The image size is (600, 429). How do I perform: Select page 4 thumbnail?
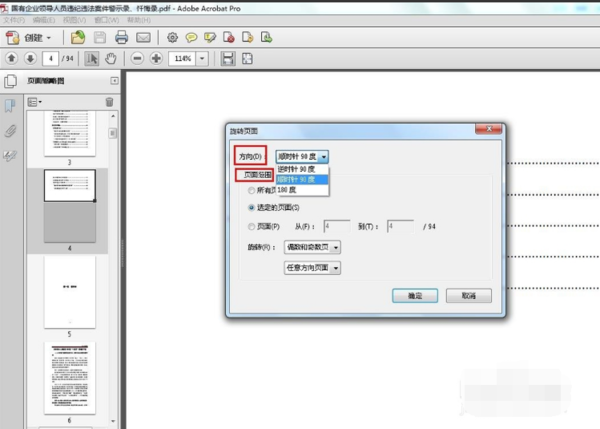[70, 186]
